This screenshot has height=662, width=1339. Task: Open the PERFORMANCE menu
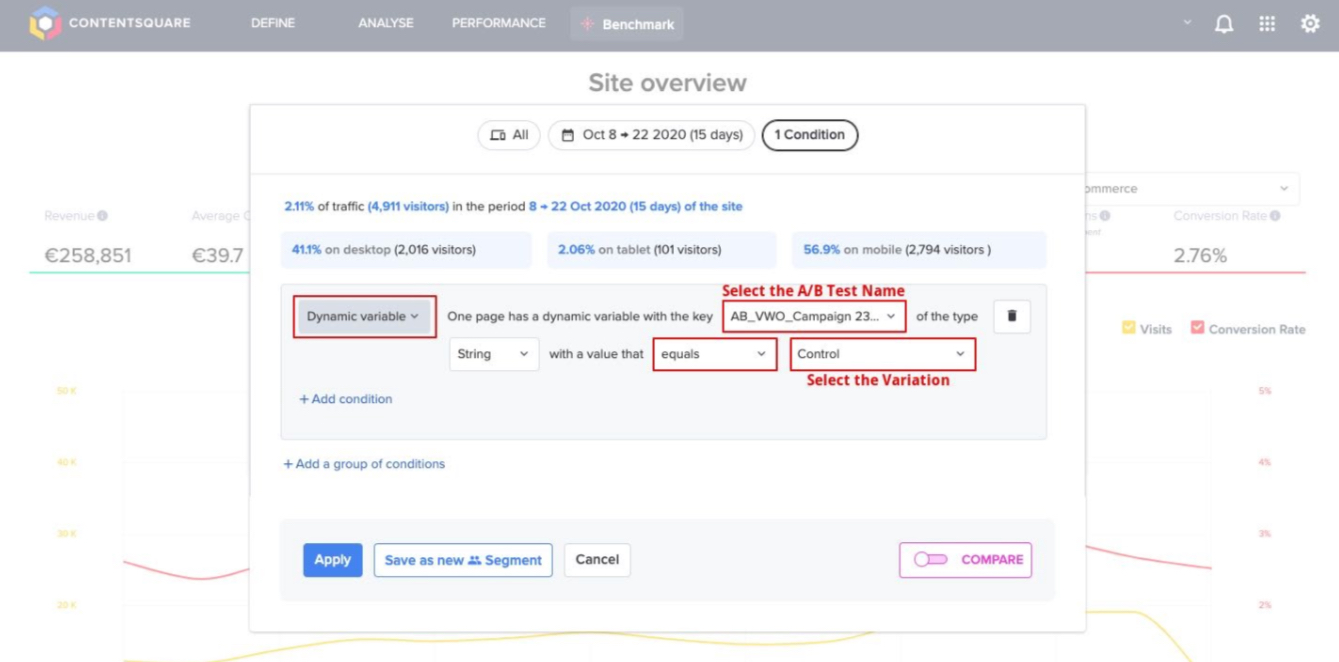[x=499, y=23]
